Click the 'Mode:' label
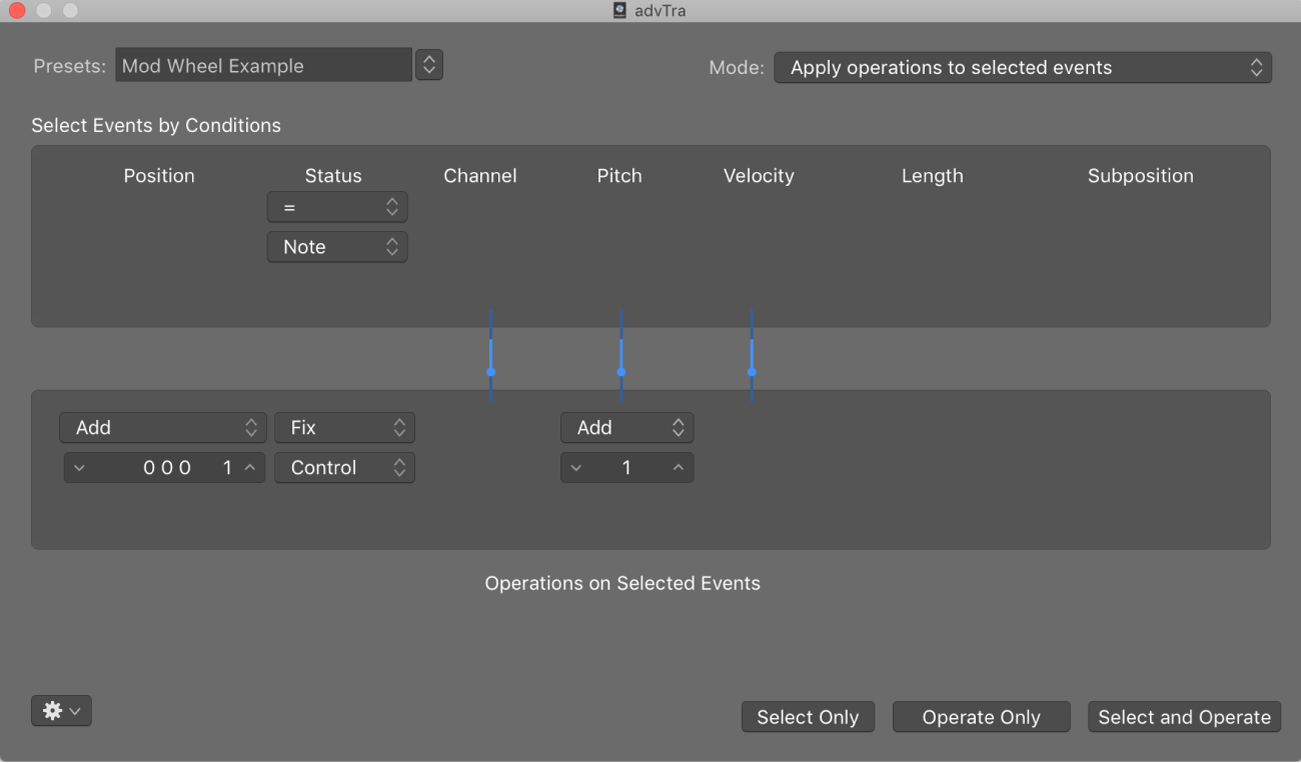This screenshot has height=763, width=1301. tap(736, 68)
